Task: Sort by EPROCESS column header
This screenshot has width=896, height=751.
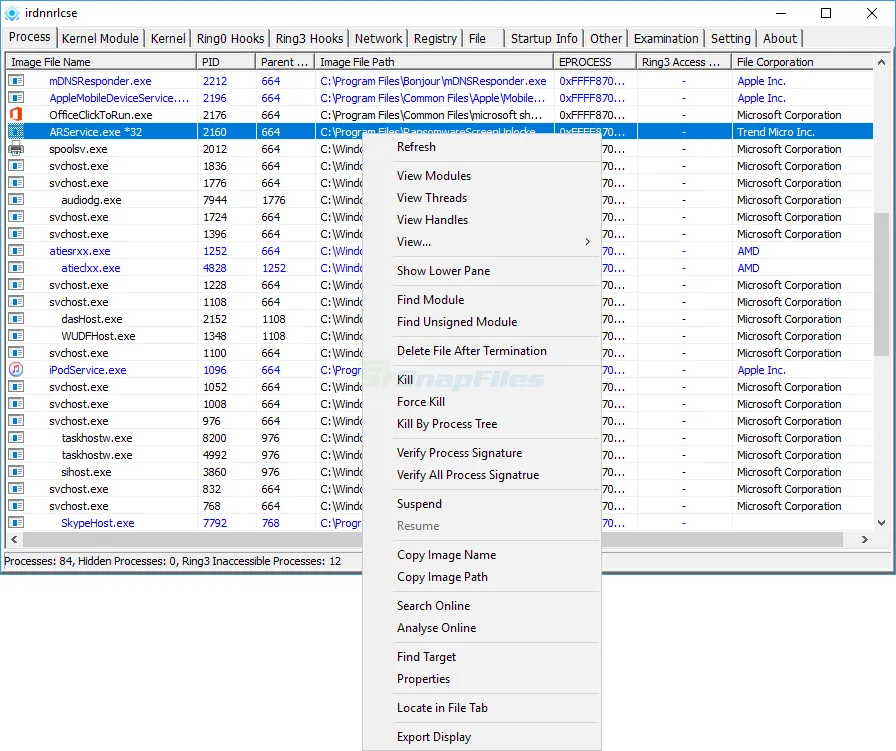Action: click(x=595, y=62)
